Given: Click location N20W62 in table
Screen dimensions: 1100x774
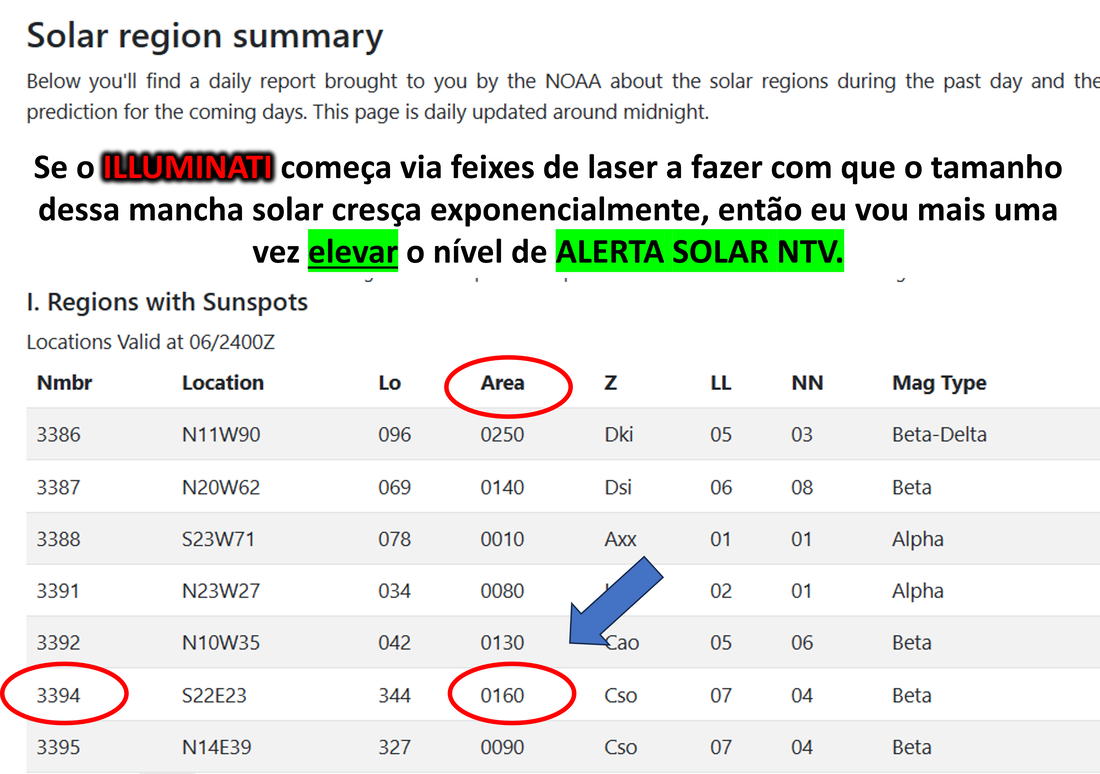Looking at the screenshot, I should pyautogui.click(x=221, y=487).
